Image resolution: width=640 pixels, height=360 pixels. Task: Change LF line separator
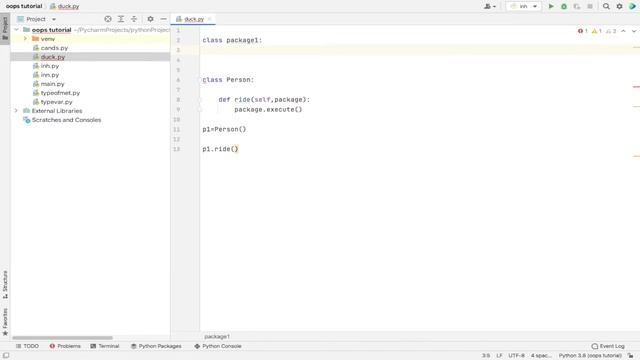pyautogui.click(x=499, y=356)
